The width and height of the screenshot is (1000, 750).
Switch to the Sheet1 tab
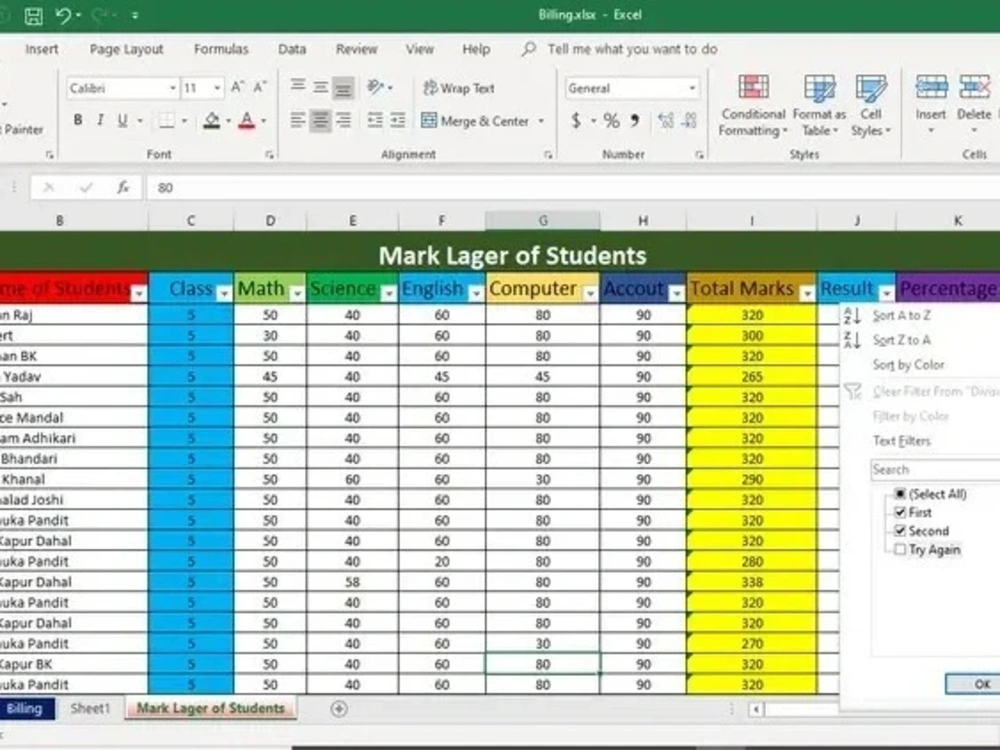(x=91, y=709)
